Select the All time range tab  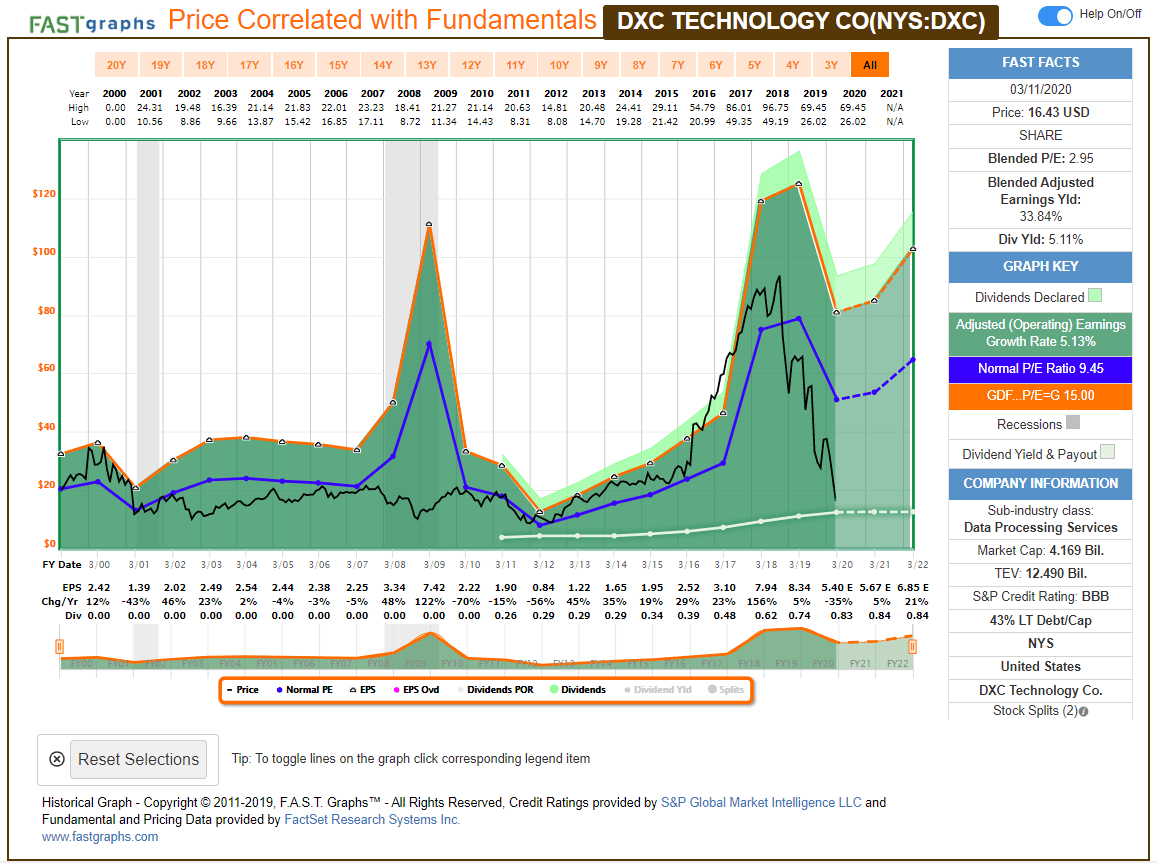point(869,63)
